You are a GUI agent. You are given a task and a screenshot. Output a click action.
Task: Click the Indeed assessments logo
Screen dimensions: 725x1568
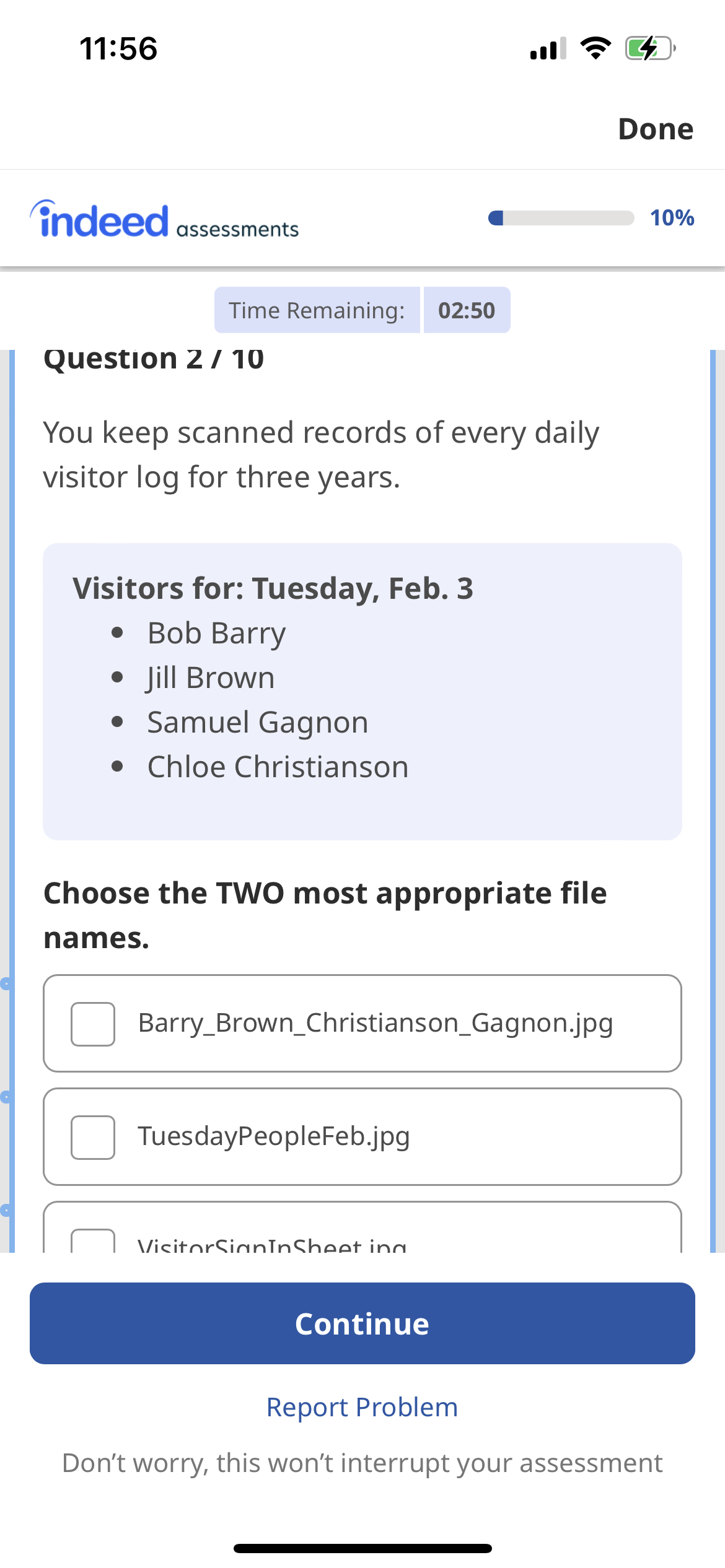pos(164,218)
